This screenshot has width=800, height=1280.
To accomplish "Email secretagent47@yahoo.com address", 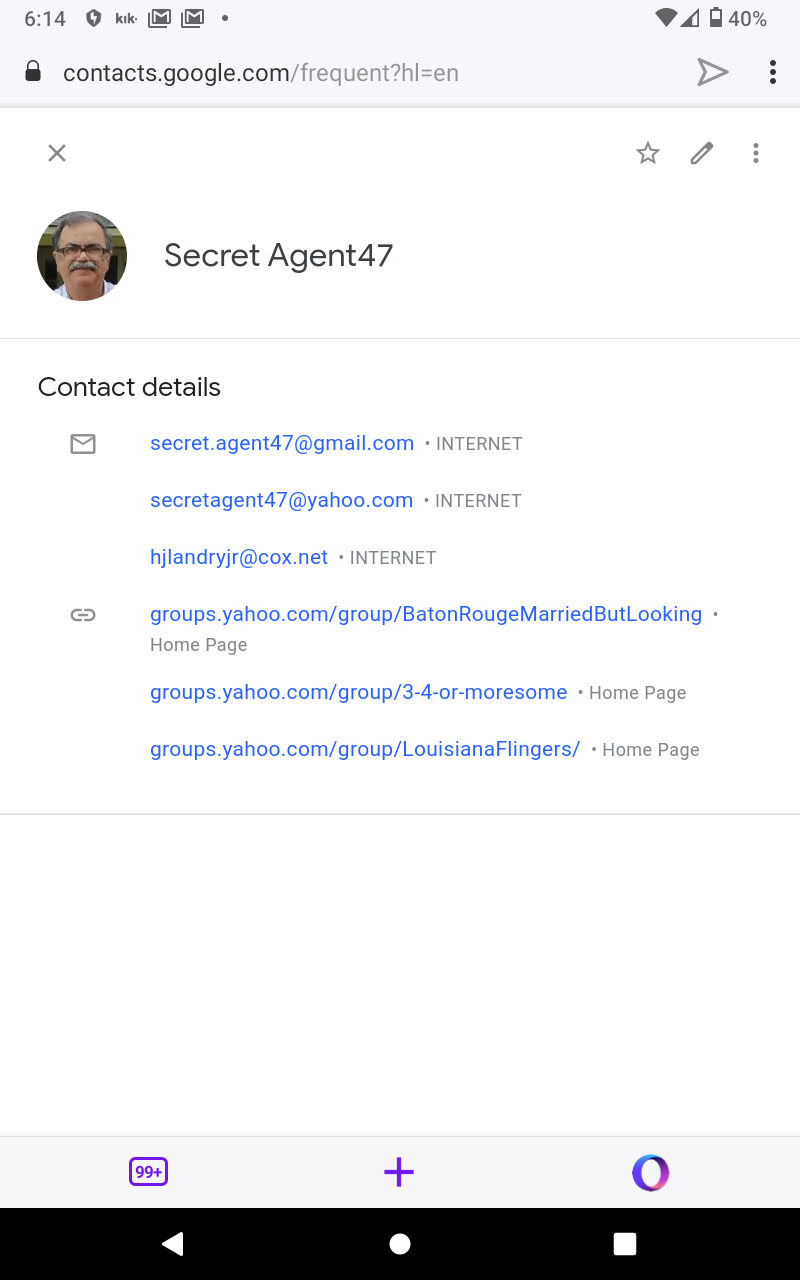I will click(x=281, y=500).
